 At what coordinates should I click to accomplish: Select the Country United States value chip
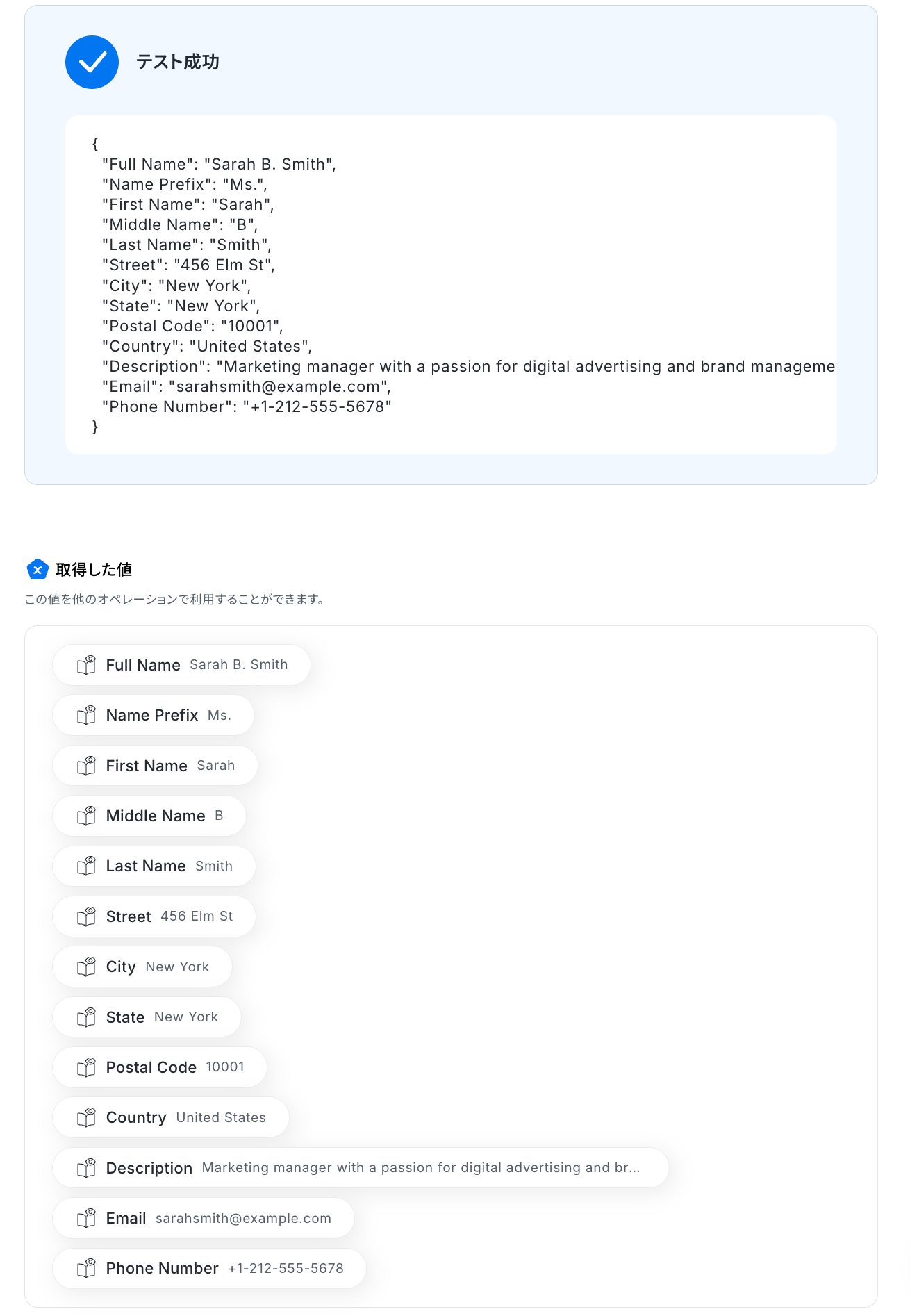(171, 1117)
